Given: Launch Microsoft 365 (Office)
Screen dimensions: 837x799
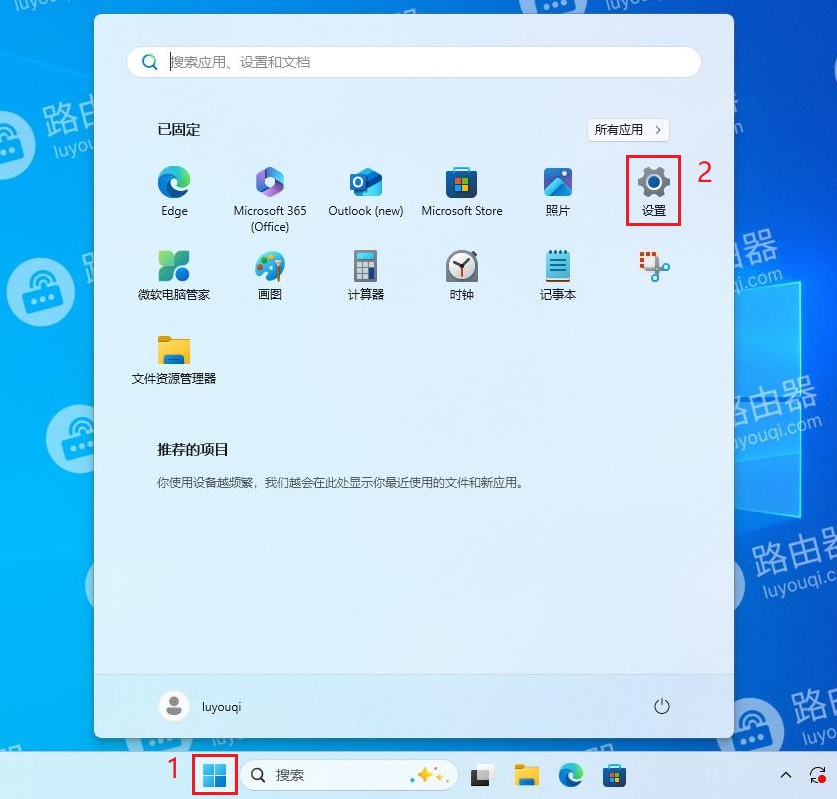Looking at the screenshot, I should pos(270,199).
